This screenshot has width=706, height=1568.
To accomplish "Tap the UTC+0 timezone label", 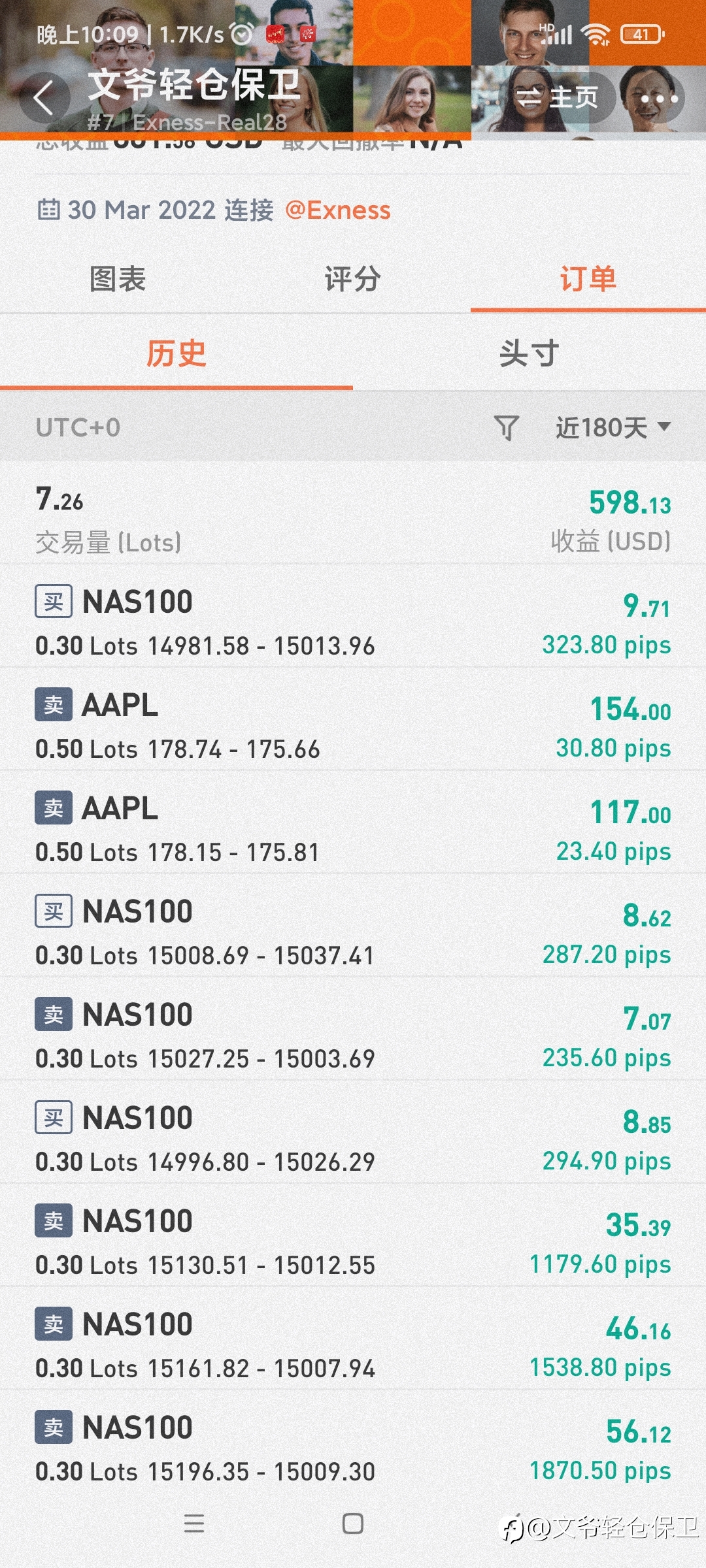I will tap(78, 428).
